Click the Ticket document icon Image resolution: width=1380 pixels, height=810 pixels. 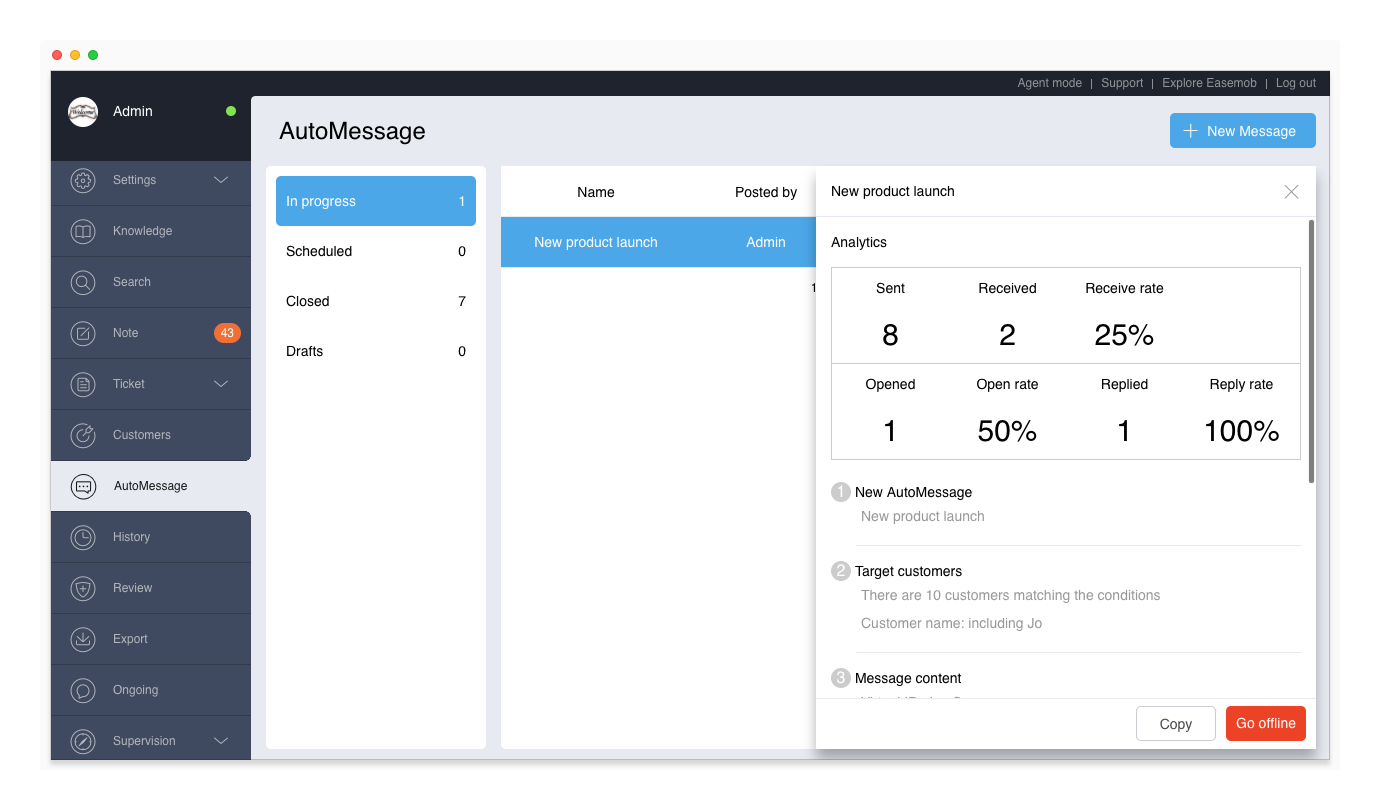click(83, 384)
